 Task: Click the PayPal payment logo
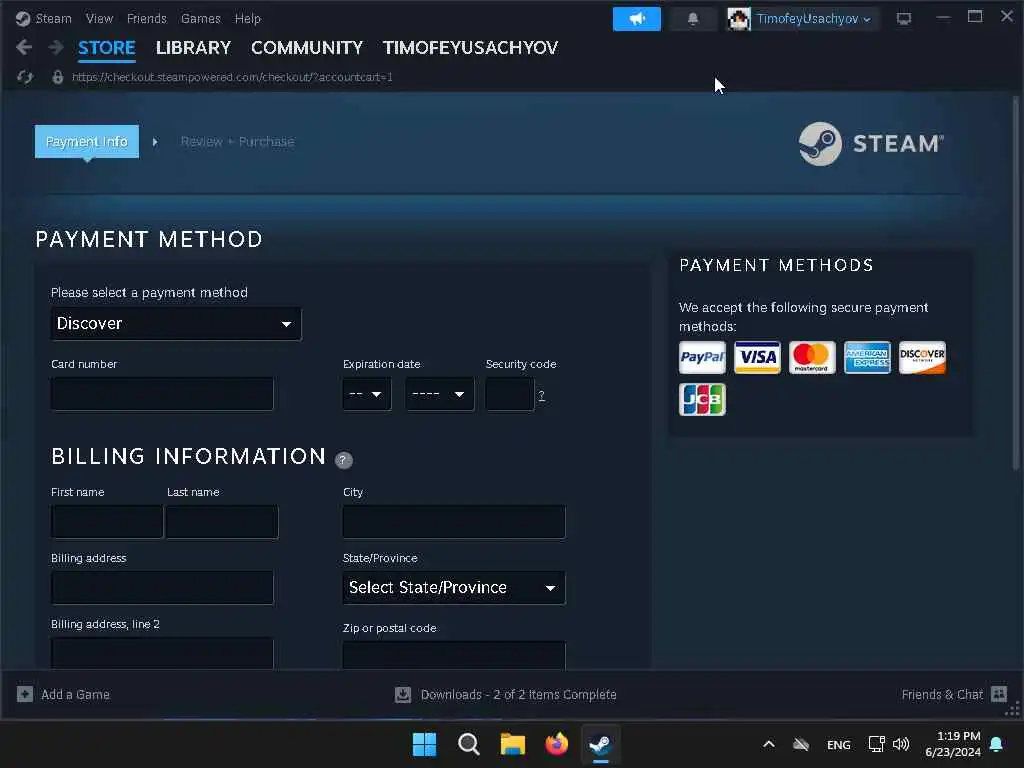pyautogui.click(x=702, y=357)
